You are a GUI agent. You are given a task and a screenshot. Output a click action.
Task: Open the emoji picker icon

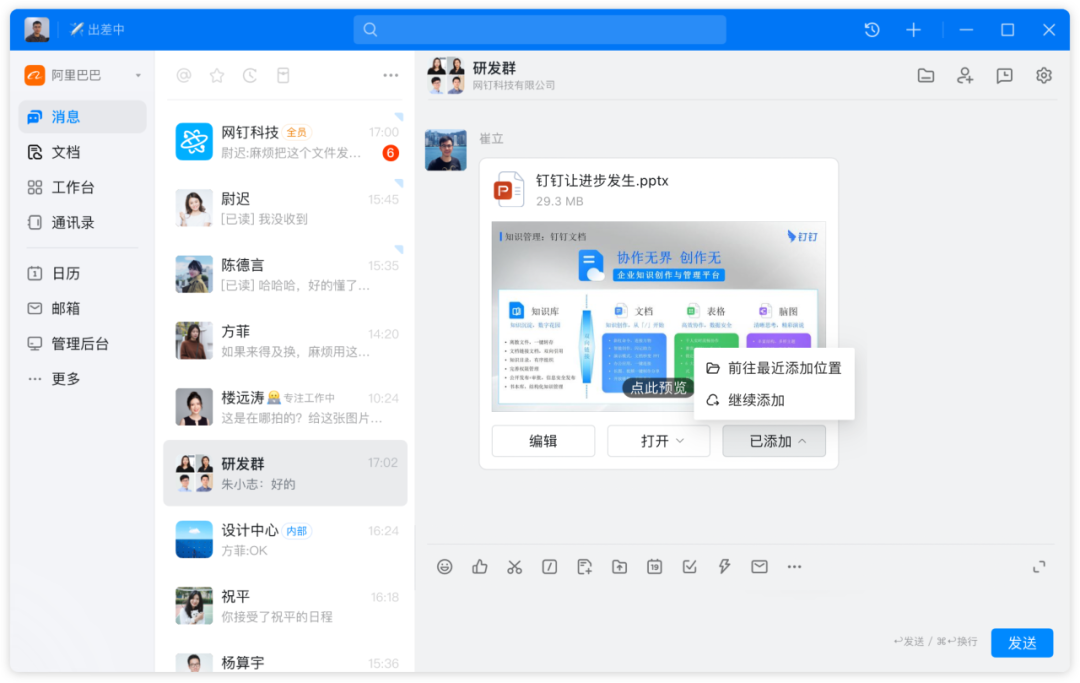click(445, 567)
